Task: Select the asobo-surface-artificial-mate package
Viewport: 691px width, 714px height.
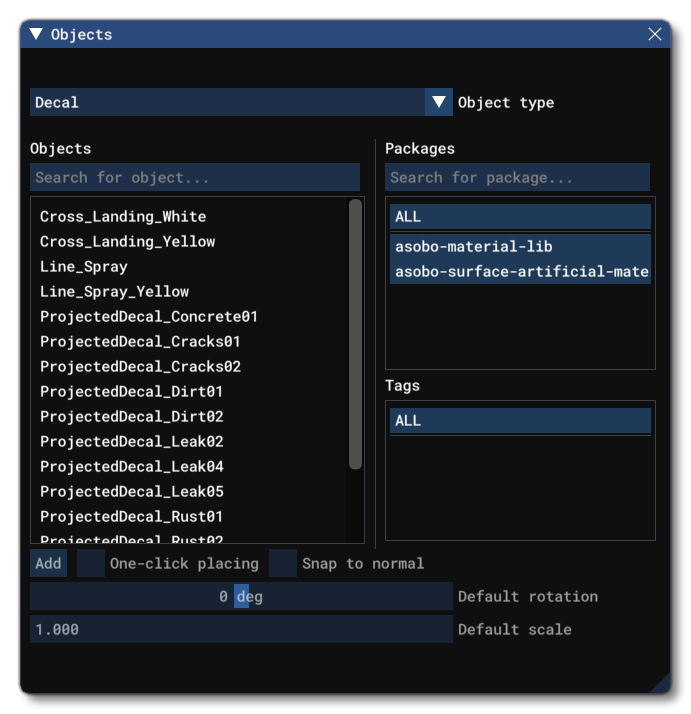Action: [521, 271]
